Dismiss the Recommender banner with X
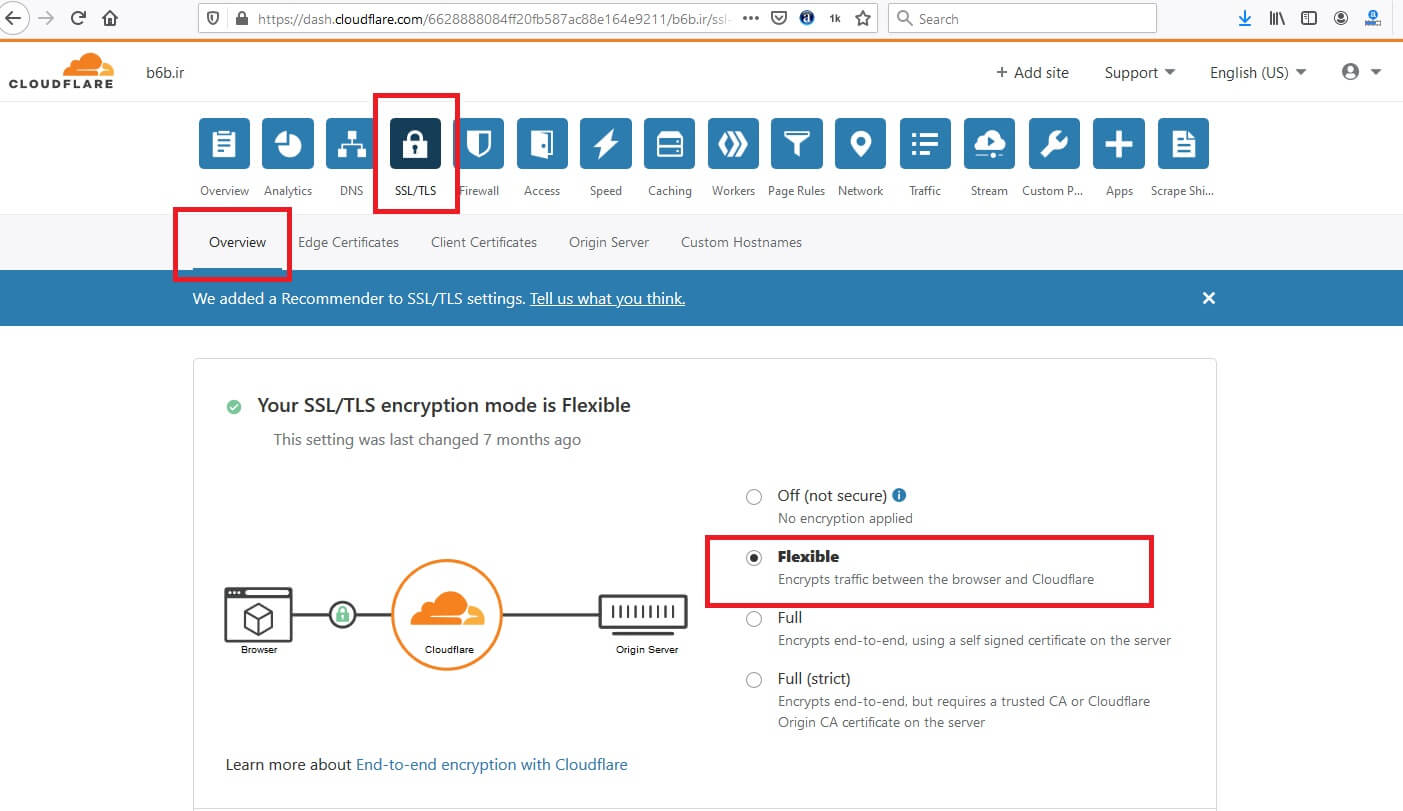Screen dimensions: 1403x811 coord(1208,298)
